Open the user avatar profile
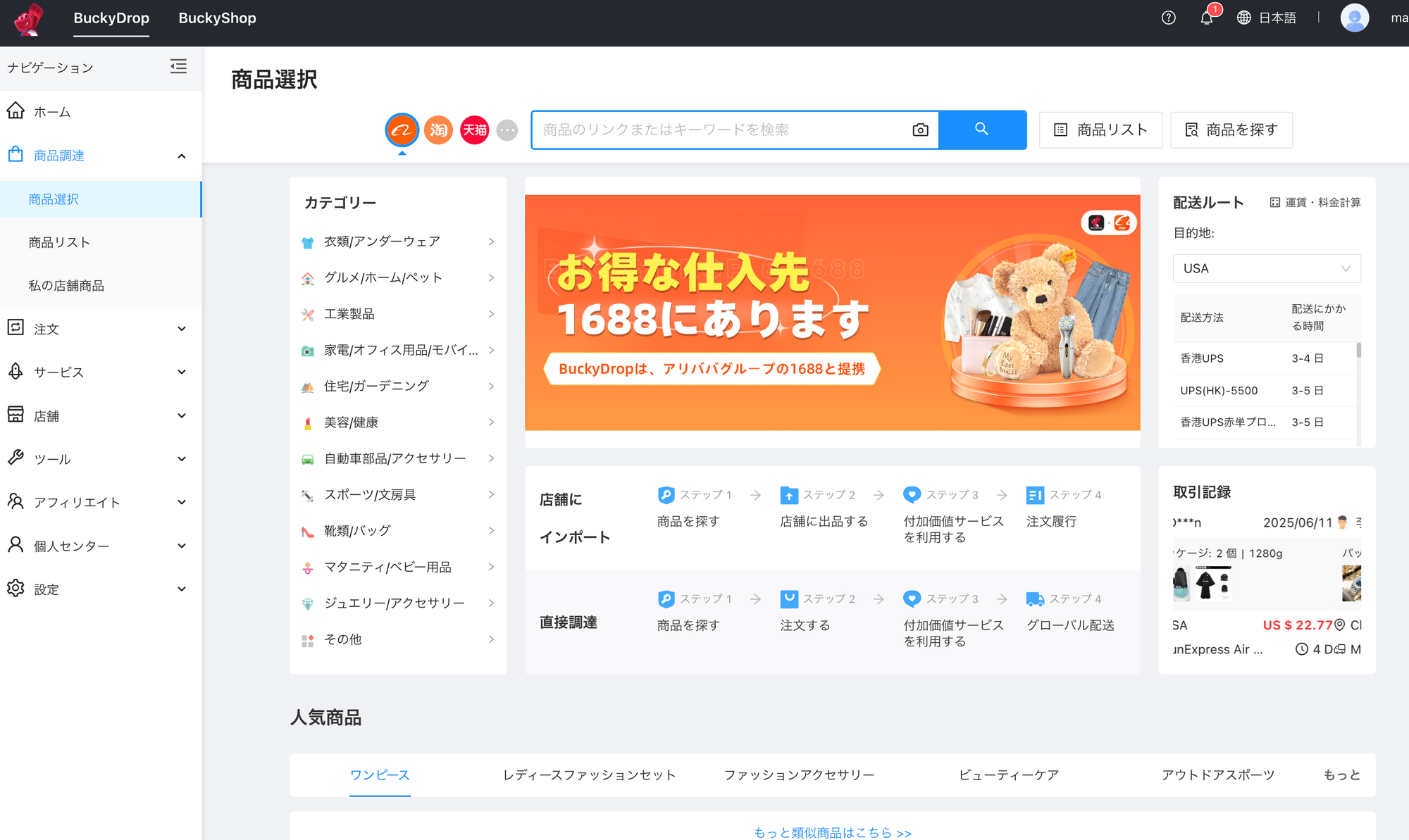 (x=1354, y=18)
